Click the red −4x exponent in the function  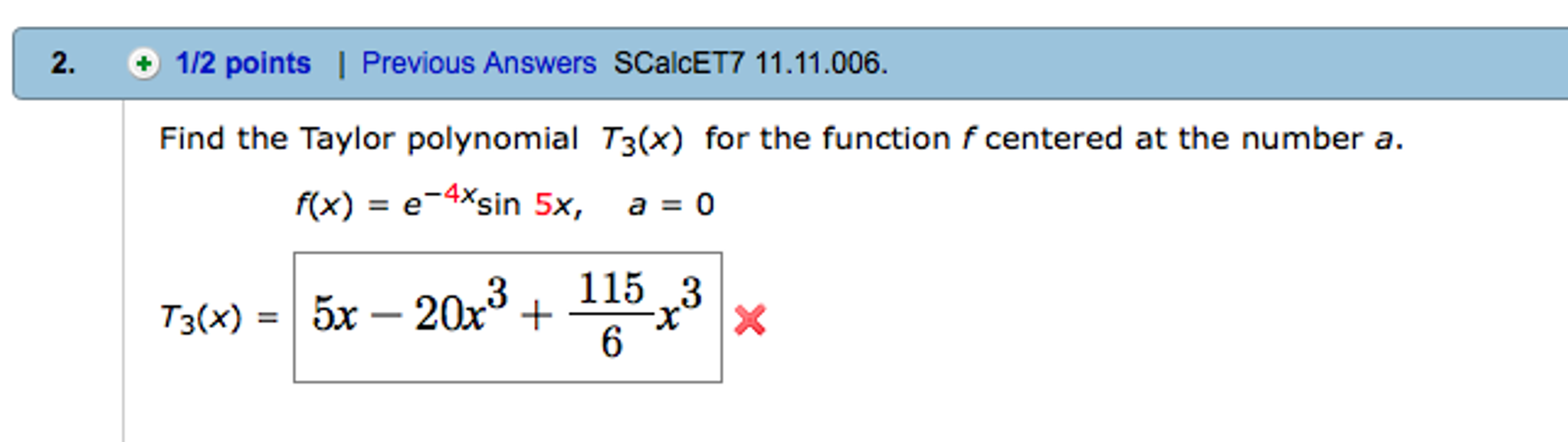click(x=452, y=192)
